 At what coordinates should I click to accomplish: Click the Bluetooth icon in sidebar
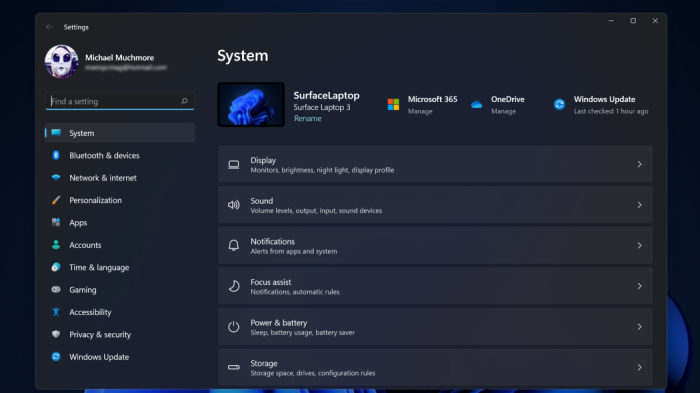point(56,155)
